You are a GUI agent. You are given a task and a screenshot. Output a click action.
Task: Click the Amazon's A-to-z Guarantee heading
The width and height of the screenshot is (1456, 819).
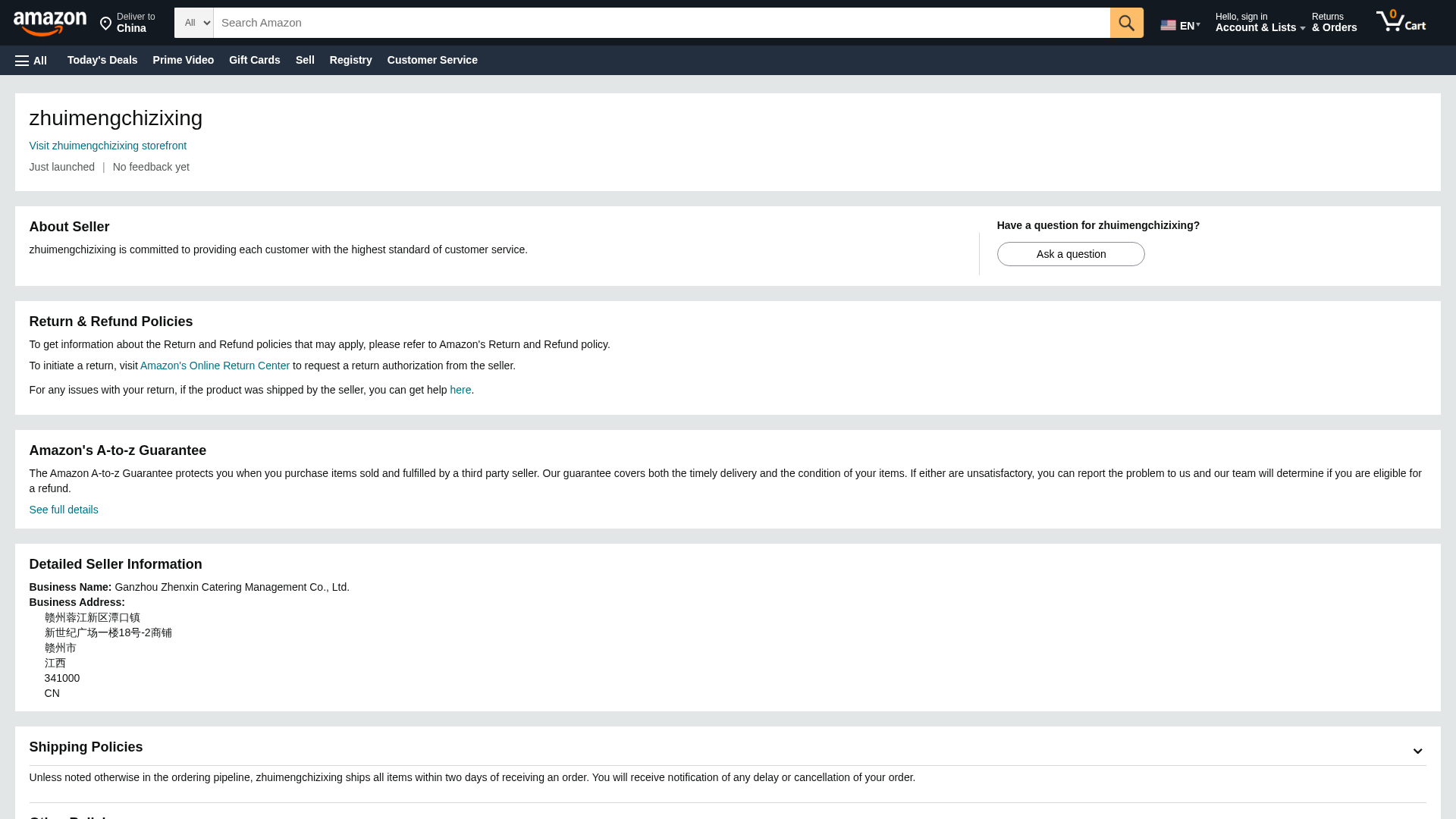pos(118,450)
